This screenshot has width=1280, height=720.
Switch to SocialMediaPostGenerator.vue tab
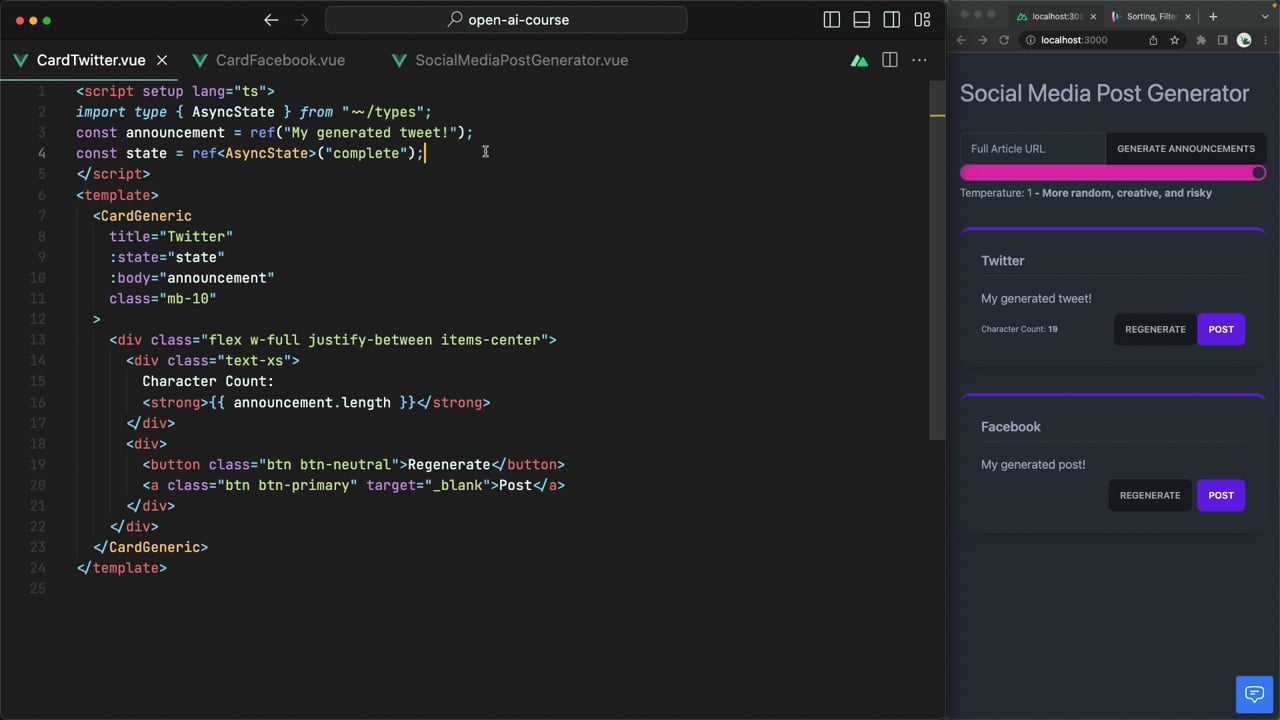coord(521,60)
